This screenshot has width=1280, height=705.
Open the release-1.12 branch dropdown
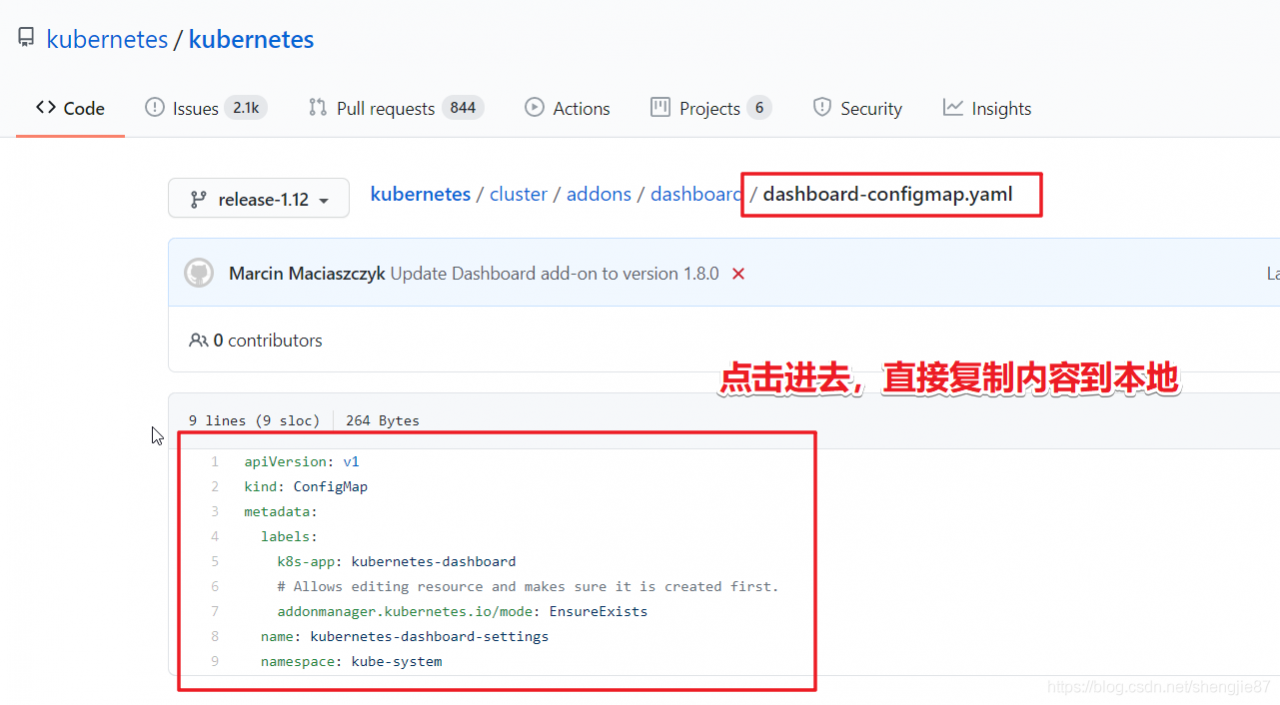click(x=258, y=198)
